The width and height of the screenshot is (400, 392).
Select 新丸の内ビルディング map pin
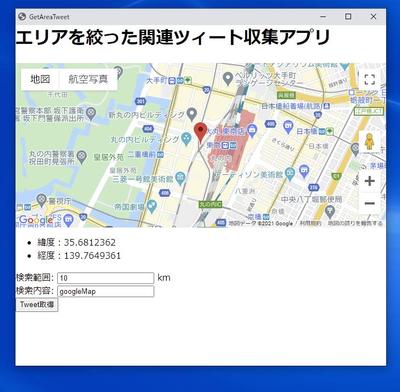191,114
